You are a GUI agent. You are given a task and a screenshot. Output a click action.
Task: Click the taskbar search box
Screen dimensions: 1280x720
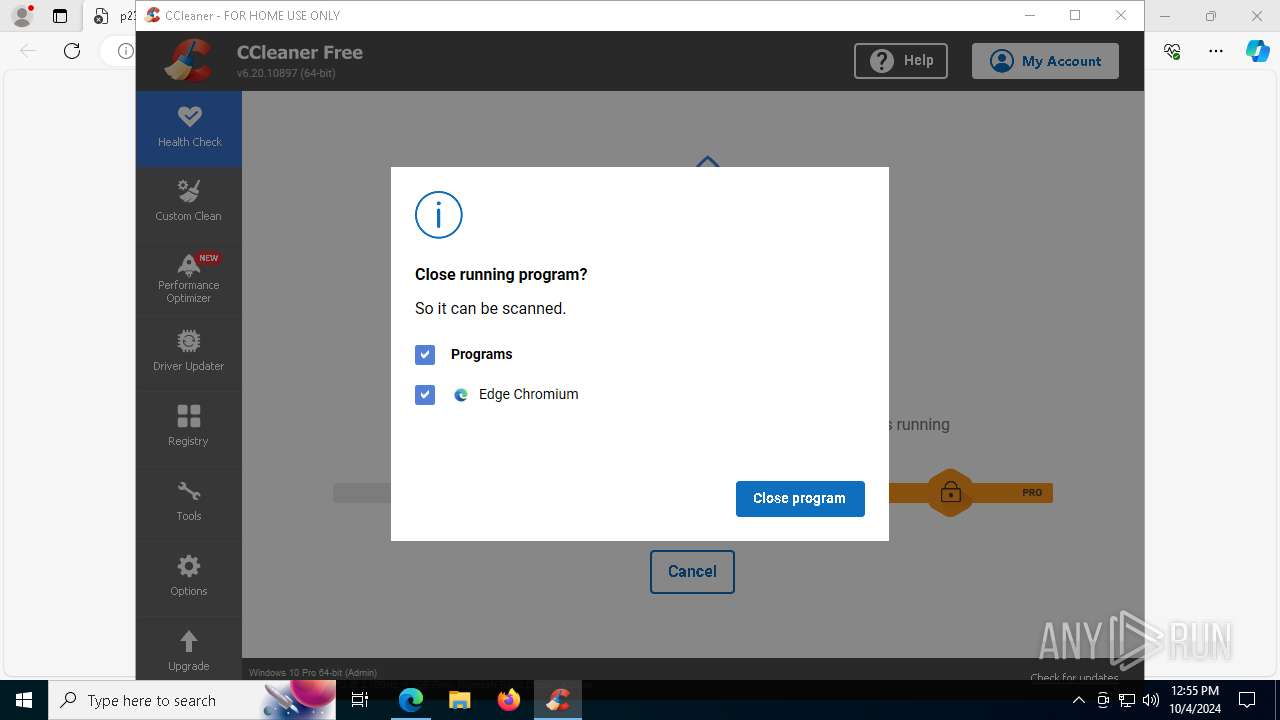tap(191, 701)
